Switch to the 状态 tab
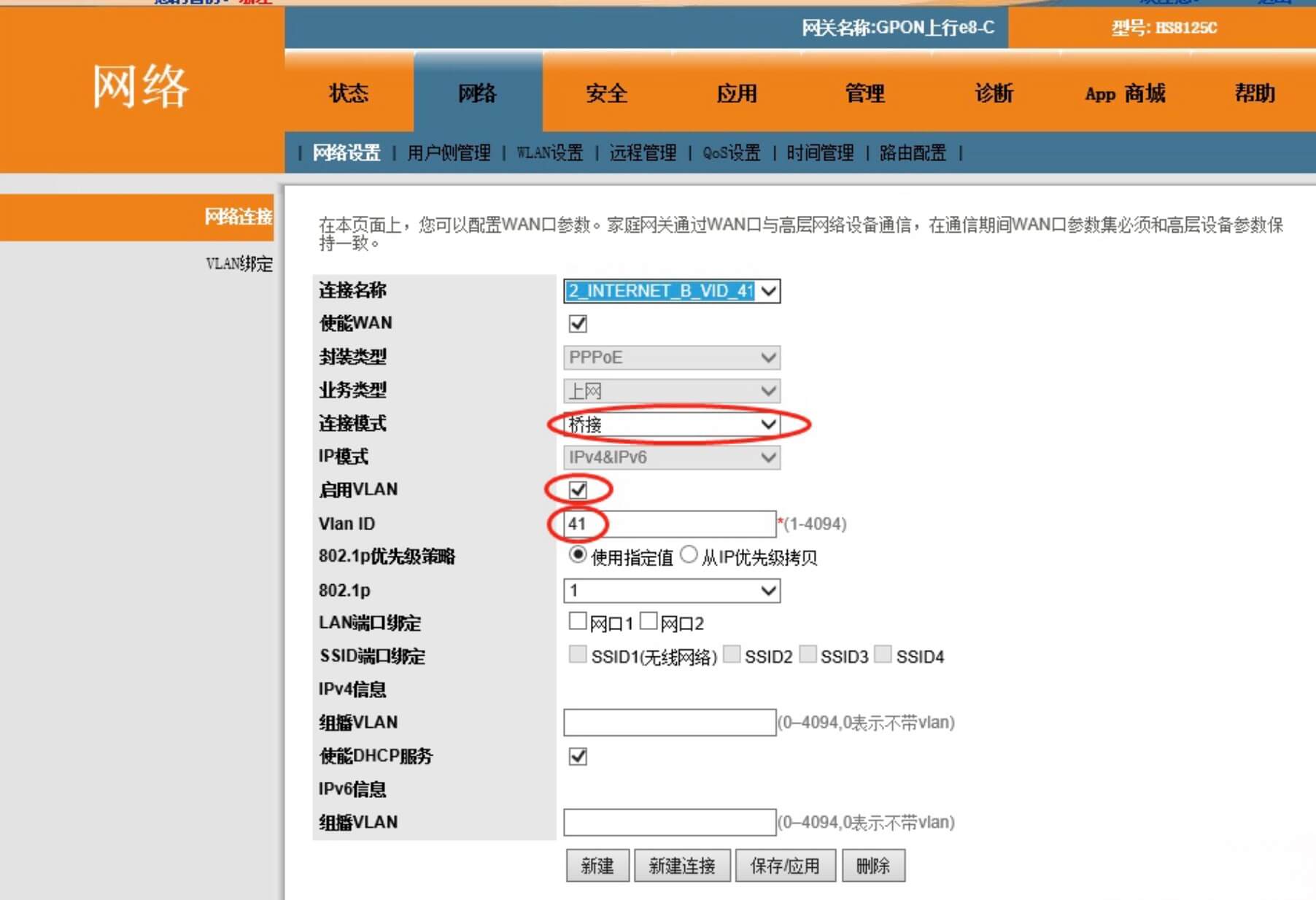This screenshot has width=1316, height=900. click(x=348, y=93)
